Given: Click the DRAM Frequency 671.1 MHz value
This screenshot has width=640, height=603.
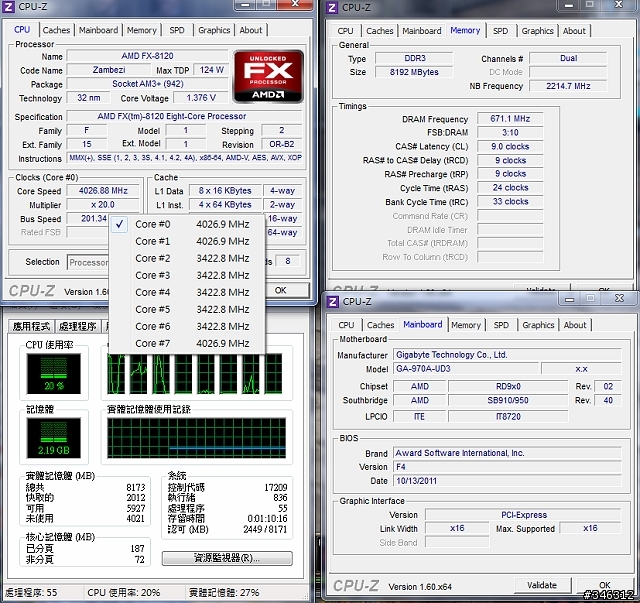Looking at the screenshot, I should (510, 119).
